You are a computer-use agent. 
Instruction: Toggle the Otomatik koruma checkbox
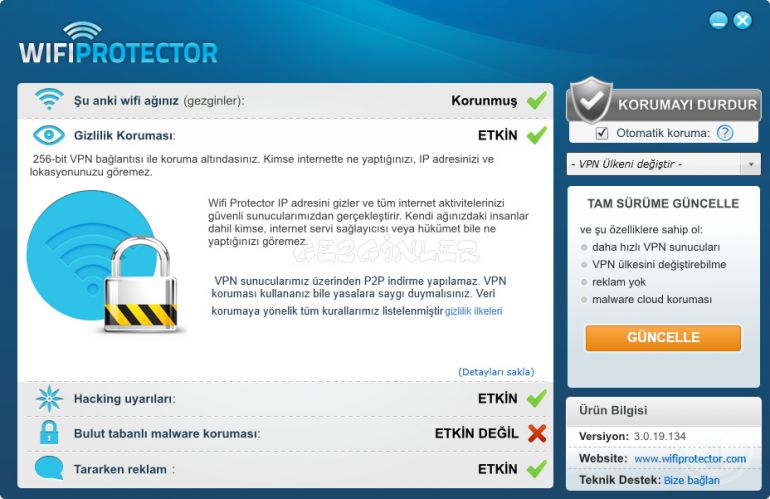click(x=601, y=133)
